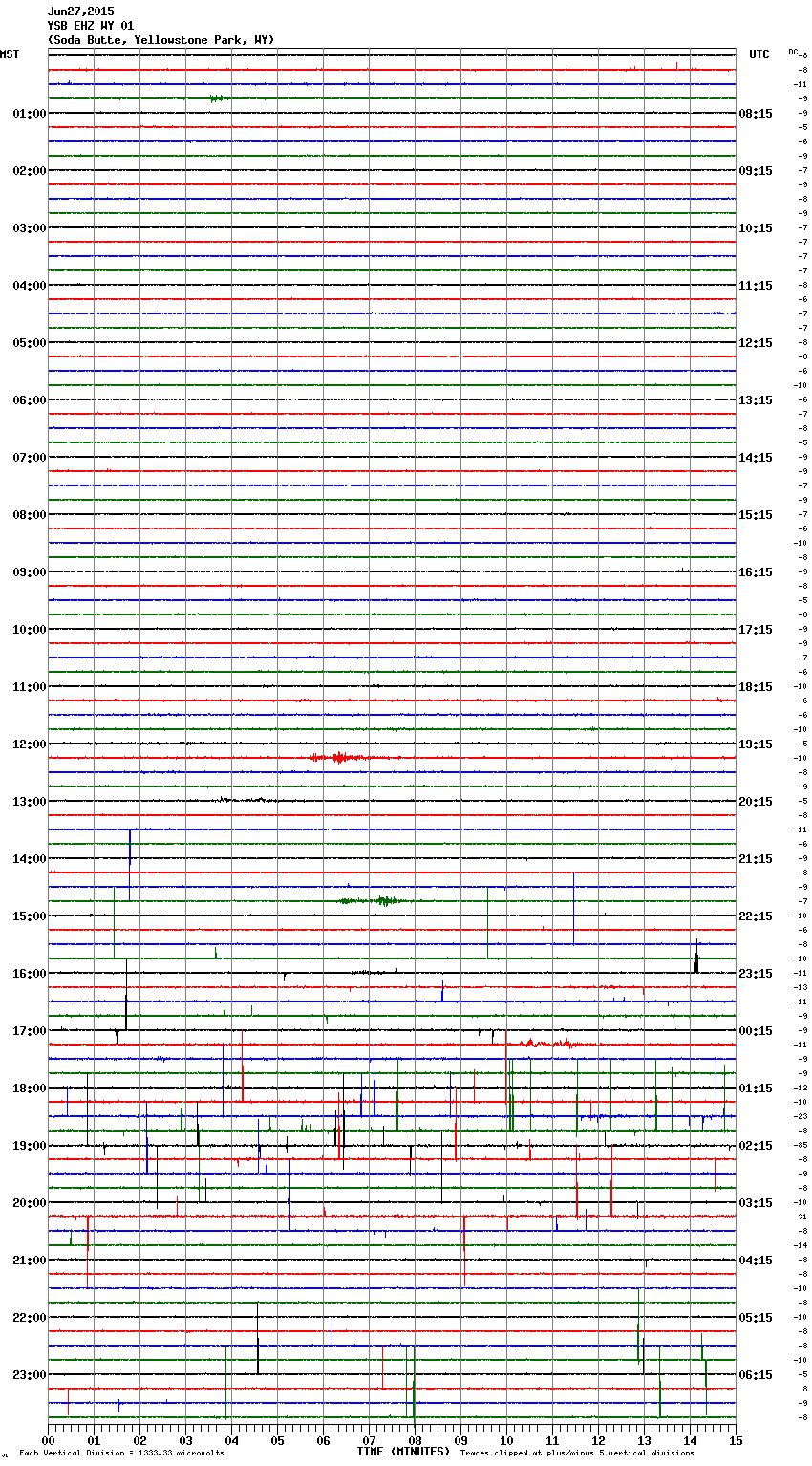Click the "20:15" UTC time label

coord(756,802)
